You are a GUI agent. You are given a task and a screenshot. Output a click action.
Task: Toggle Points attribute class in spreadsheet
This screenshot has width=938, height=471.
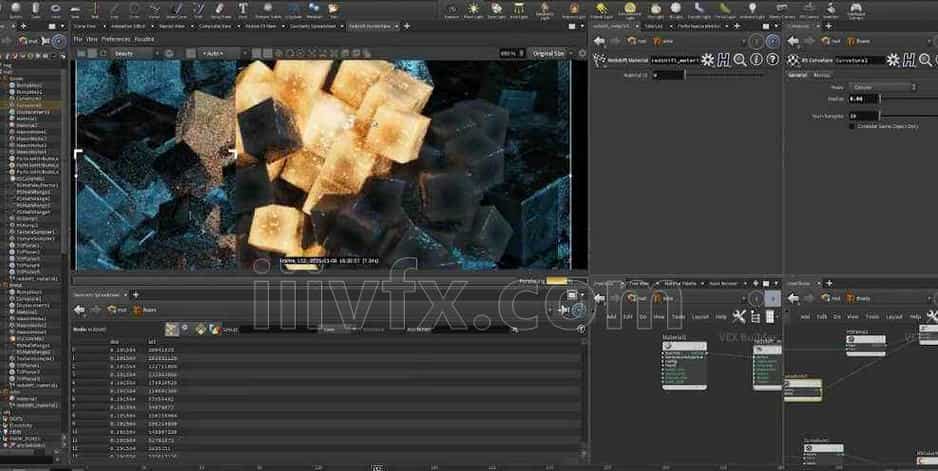point(172,329)
